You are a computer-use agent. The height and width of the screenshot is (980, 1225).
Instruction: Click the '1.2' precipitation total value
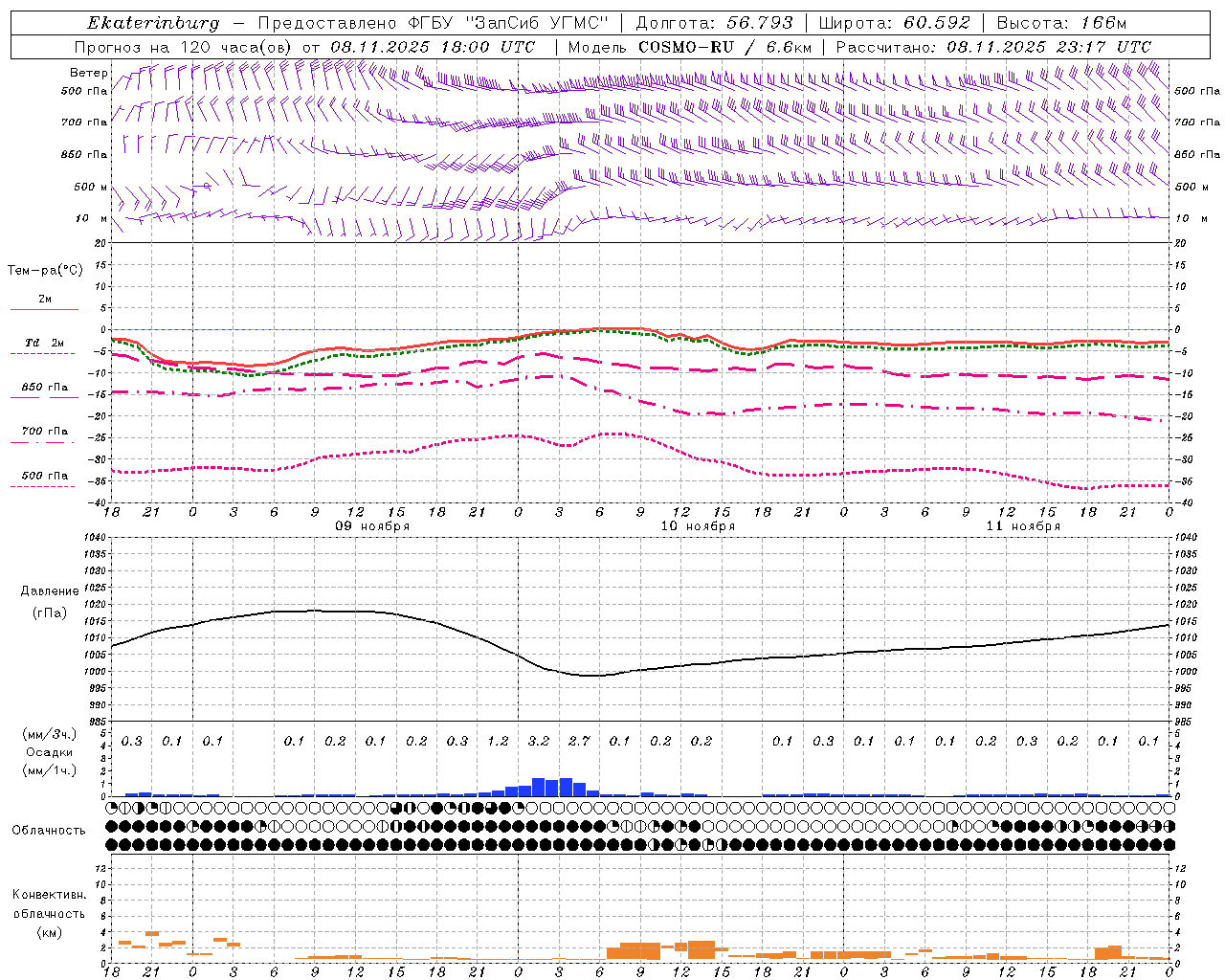pyautogui.click(x=498, y=742)
